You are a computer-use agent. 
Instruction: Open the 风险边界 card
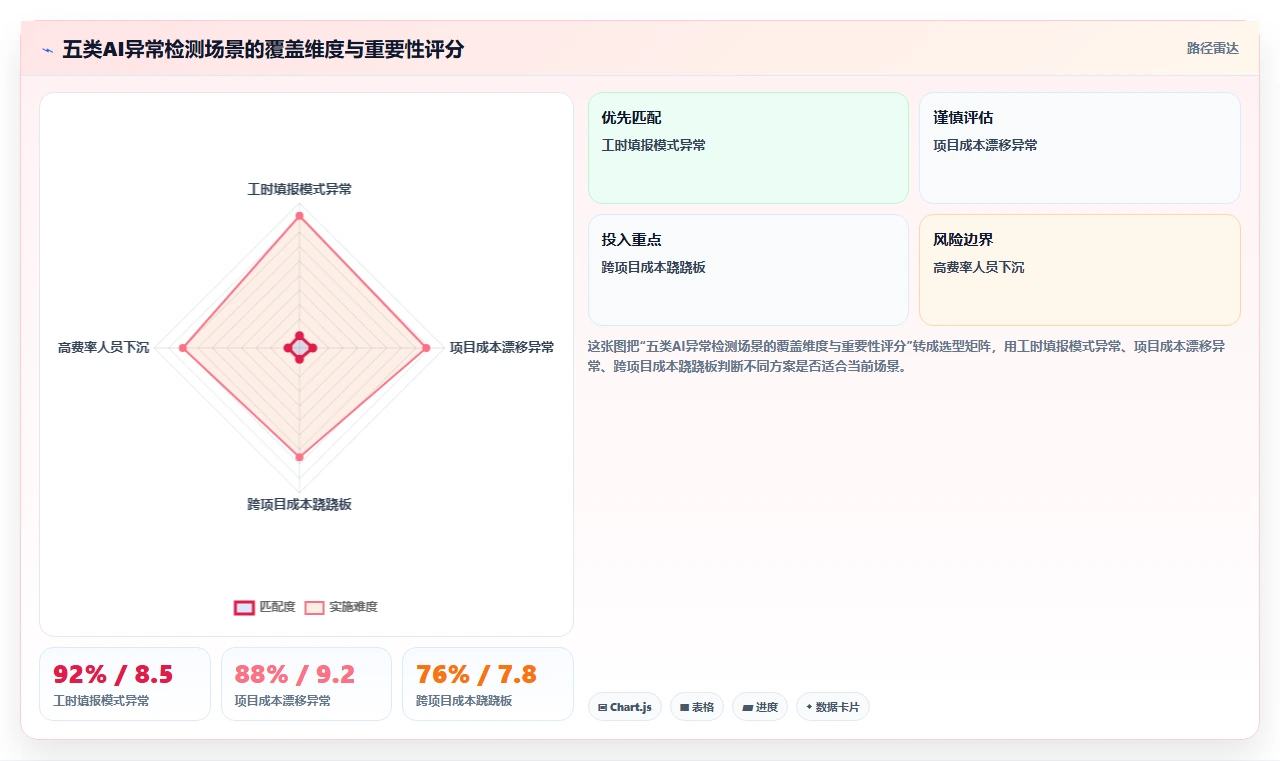pos(1080,270)
